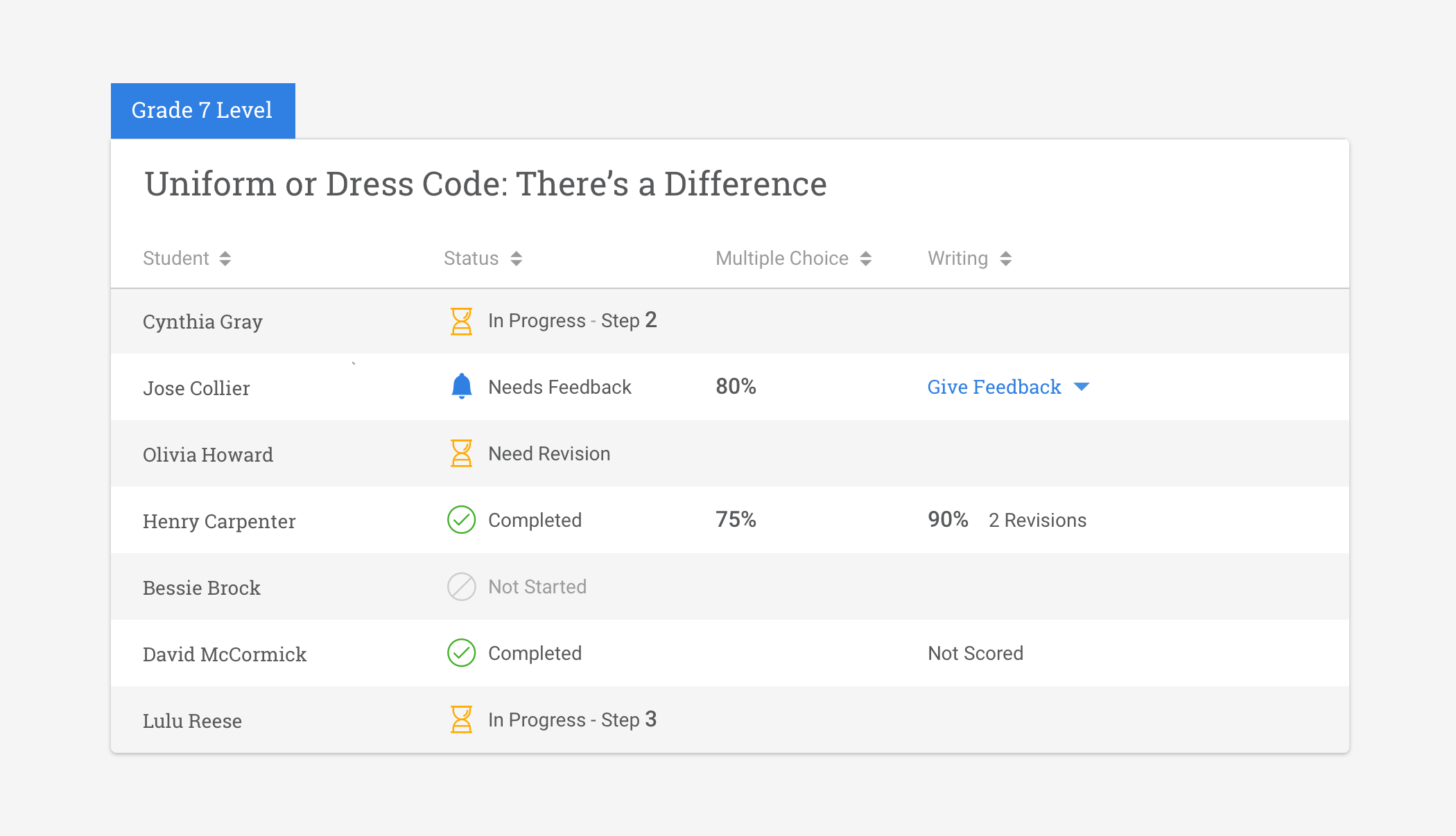This screenshot has width=1456, height=836.
Task: Click the Writing column header label
Action: (957, 259)
